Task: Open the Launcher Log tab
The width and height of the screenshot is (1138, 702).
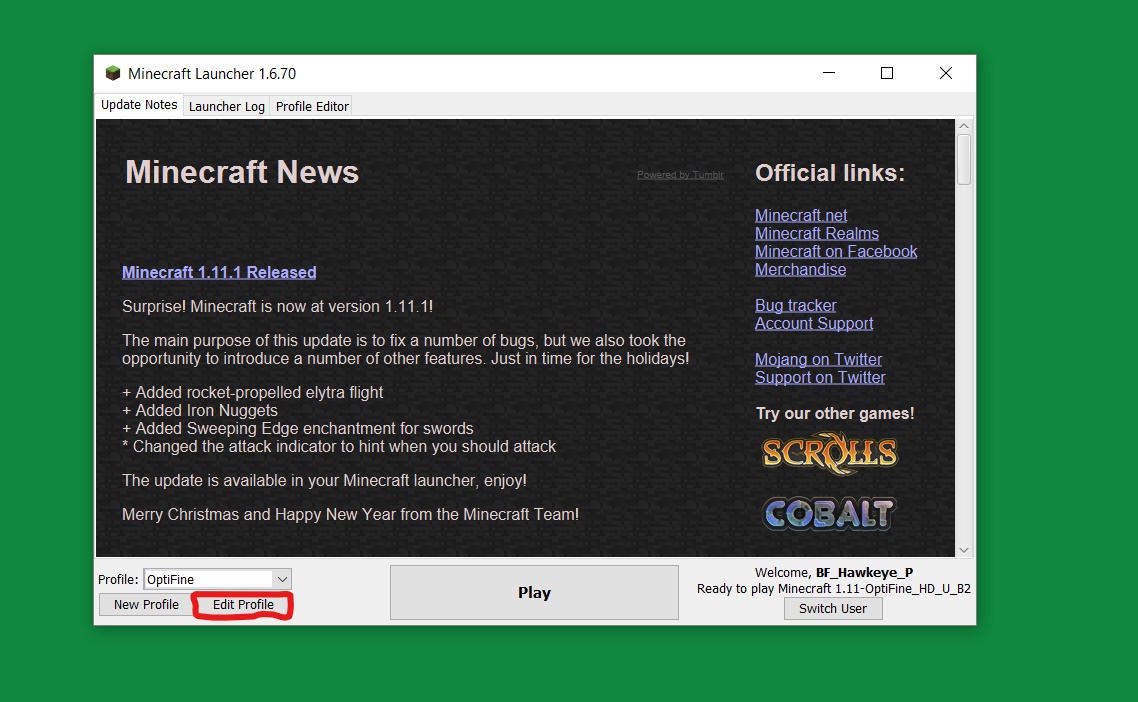Action: click(226, 106)
